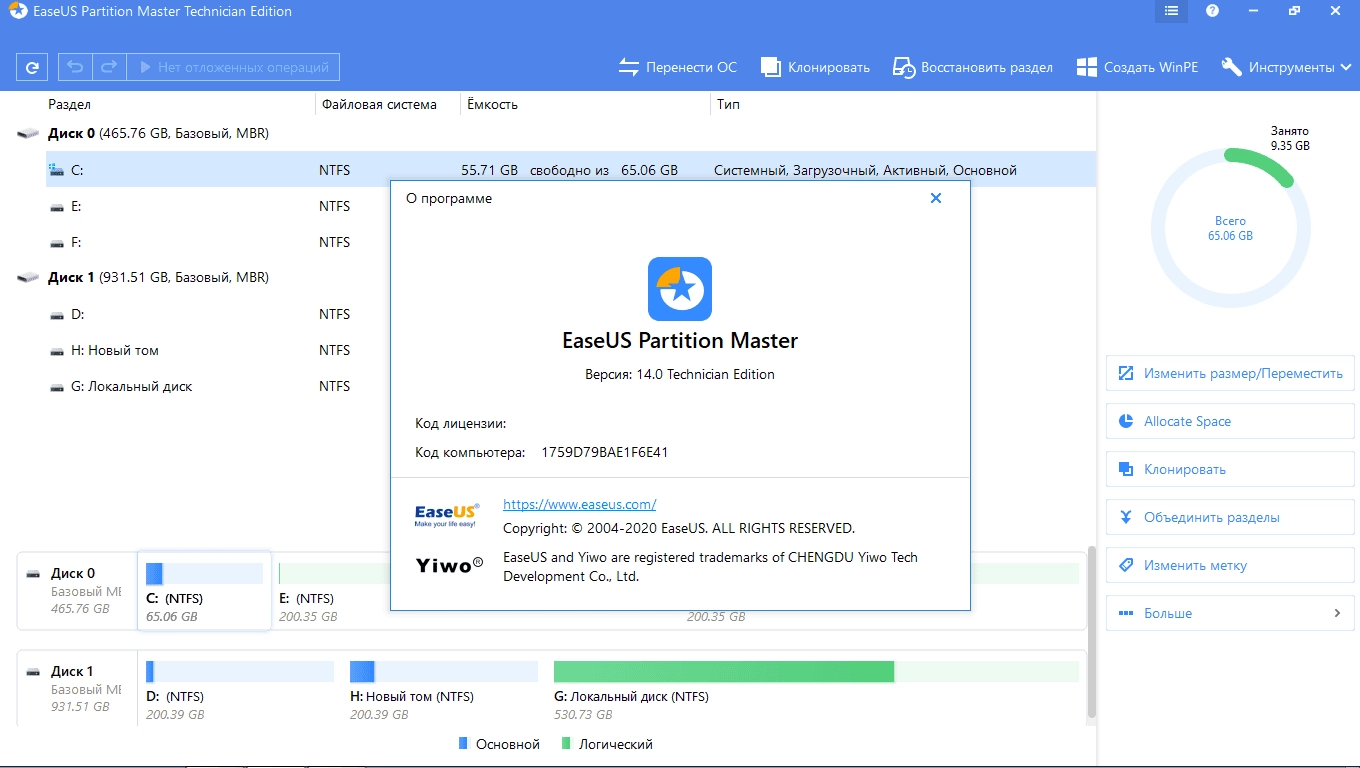Screen dimensions: 1360x768
Task: Close the О программе dialog
Action: pos(936,198)
